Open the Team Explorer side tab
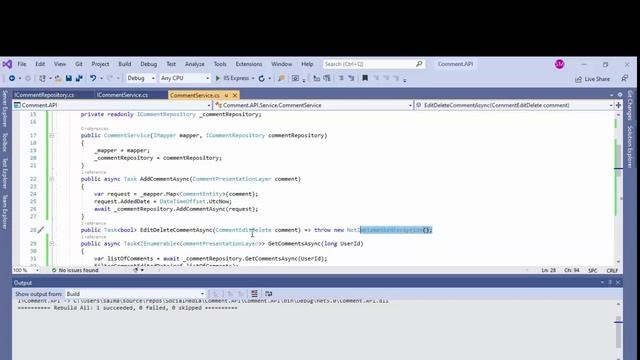This screenshot has height=360, width=640. 5,211
